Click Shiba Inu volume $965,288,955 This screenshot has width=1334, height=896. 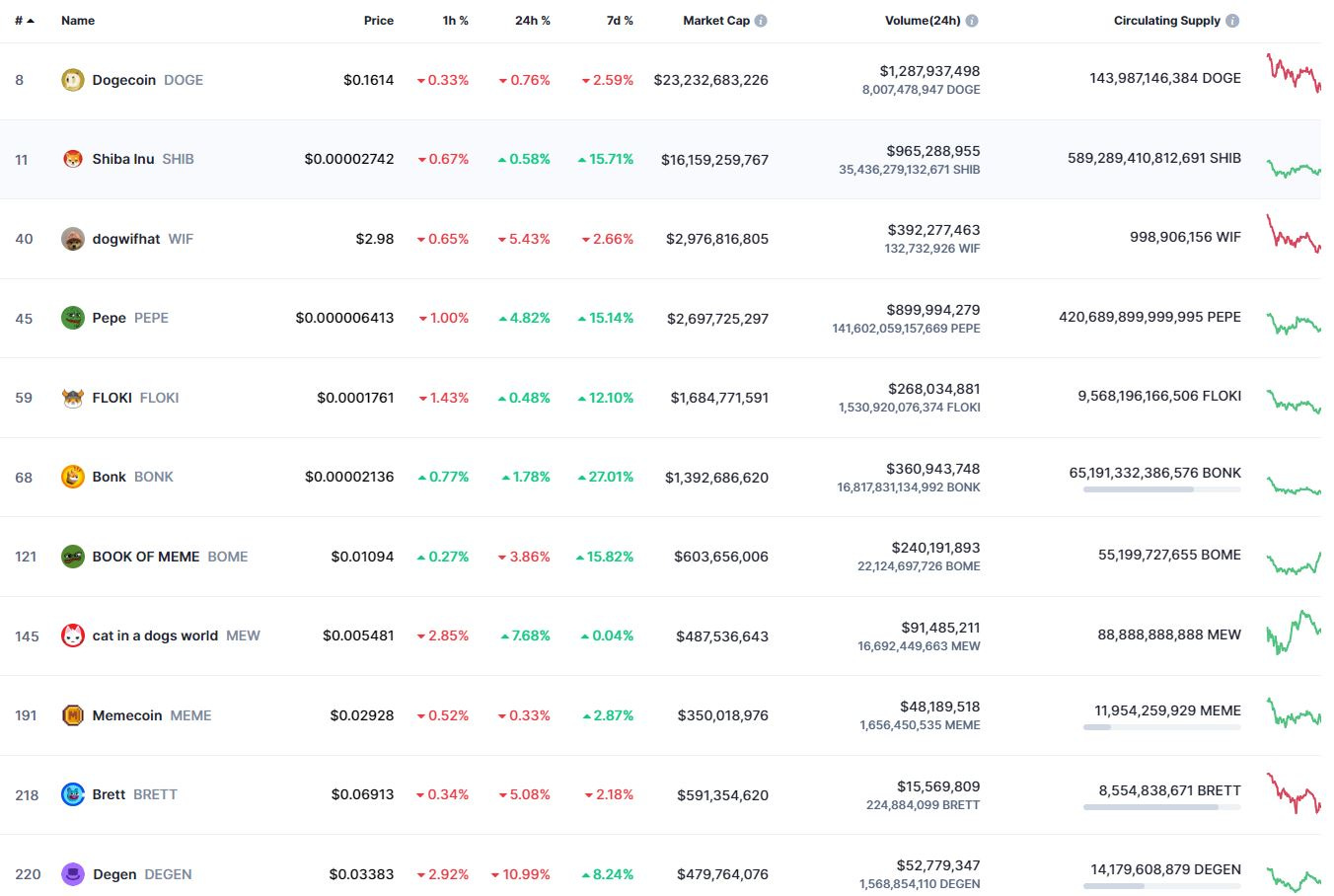tap(933, 151)
